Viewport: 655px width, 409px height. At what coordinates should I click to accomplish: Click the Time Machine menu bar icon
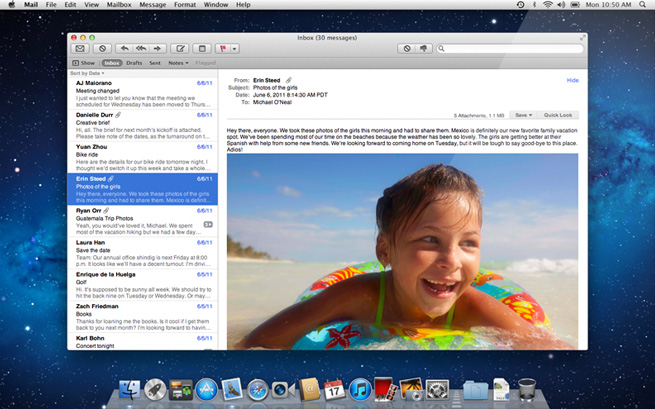coord(520,5)
